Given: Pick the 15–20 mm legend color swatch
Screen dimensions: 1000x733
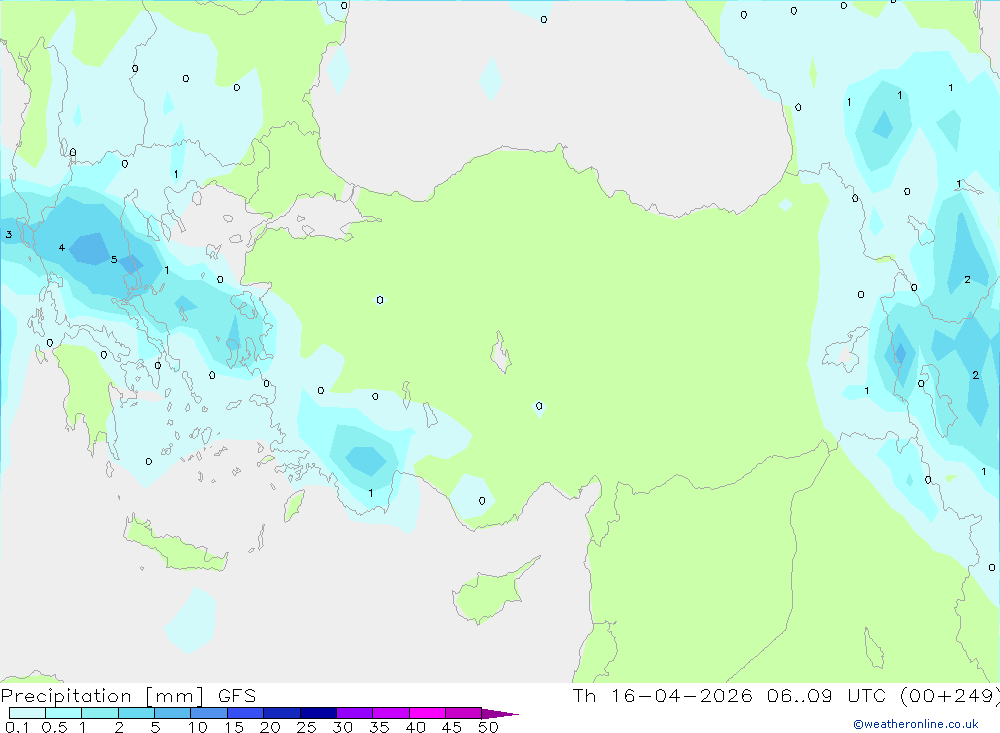Looking at the screenshot, I should [246, 713].
